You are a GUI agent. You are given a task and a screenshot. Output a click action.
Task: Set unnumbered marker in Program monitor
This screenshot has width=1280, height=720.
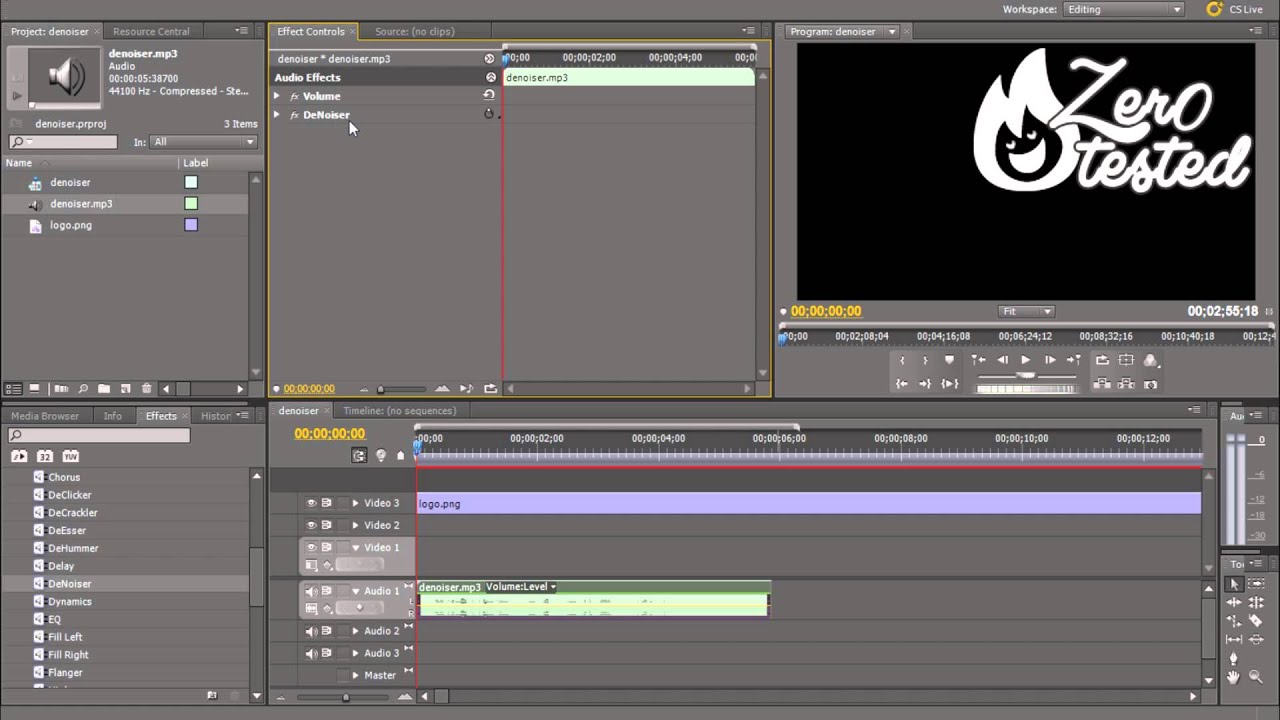(x=949, y=360)
